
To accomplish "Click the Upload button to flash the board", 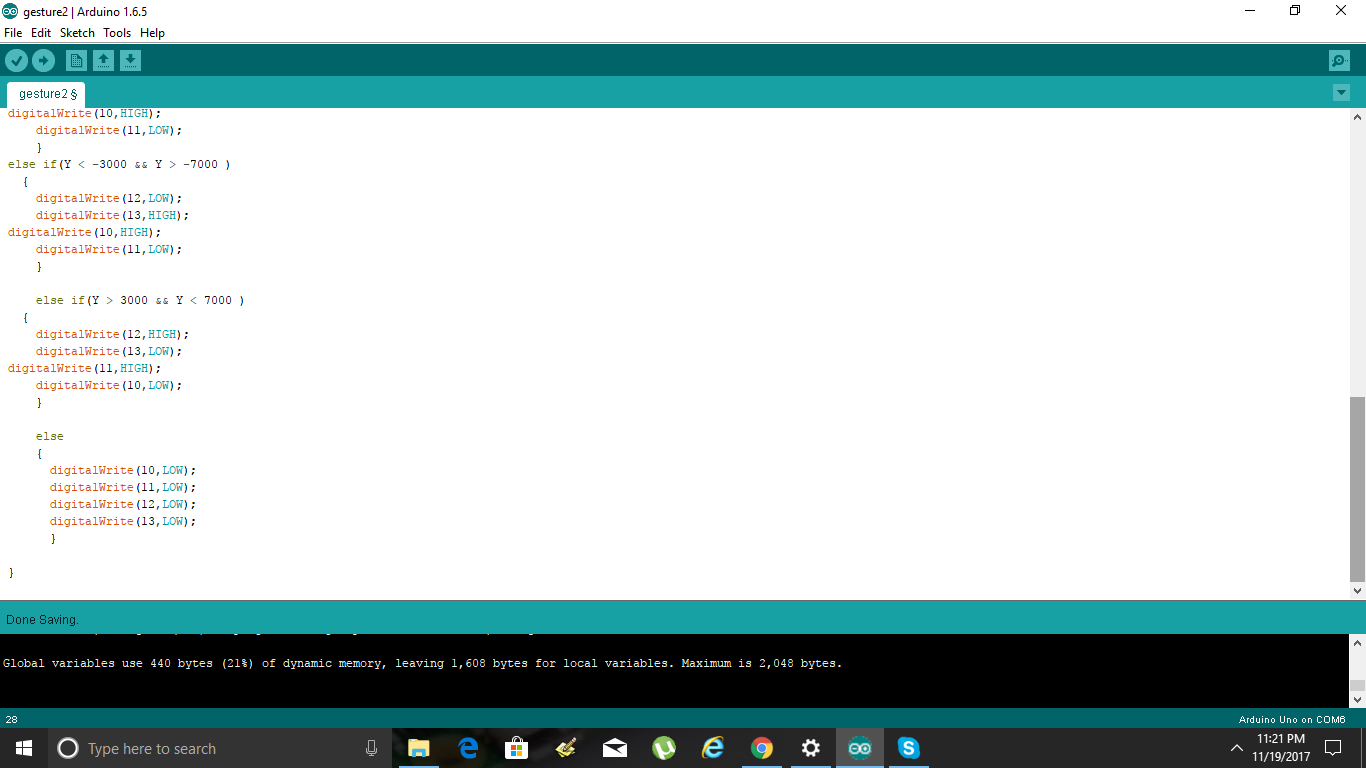I will pos(43,60).
